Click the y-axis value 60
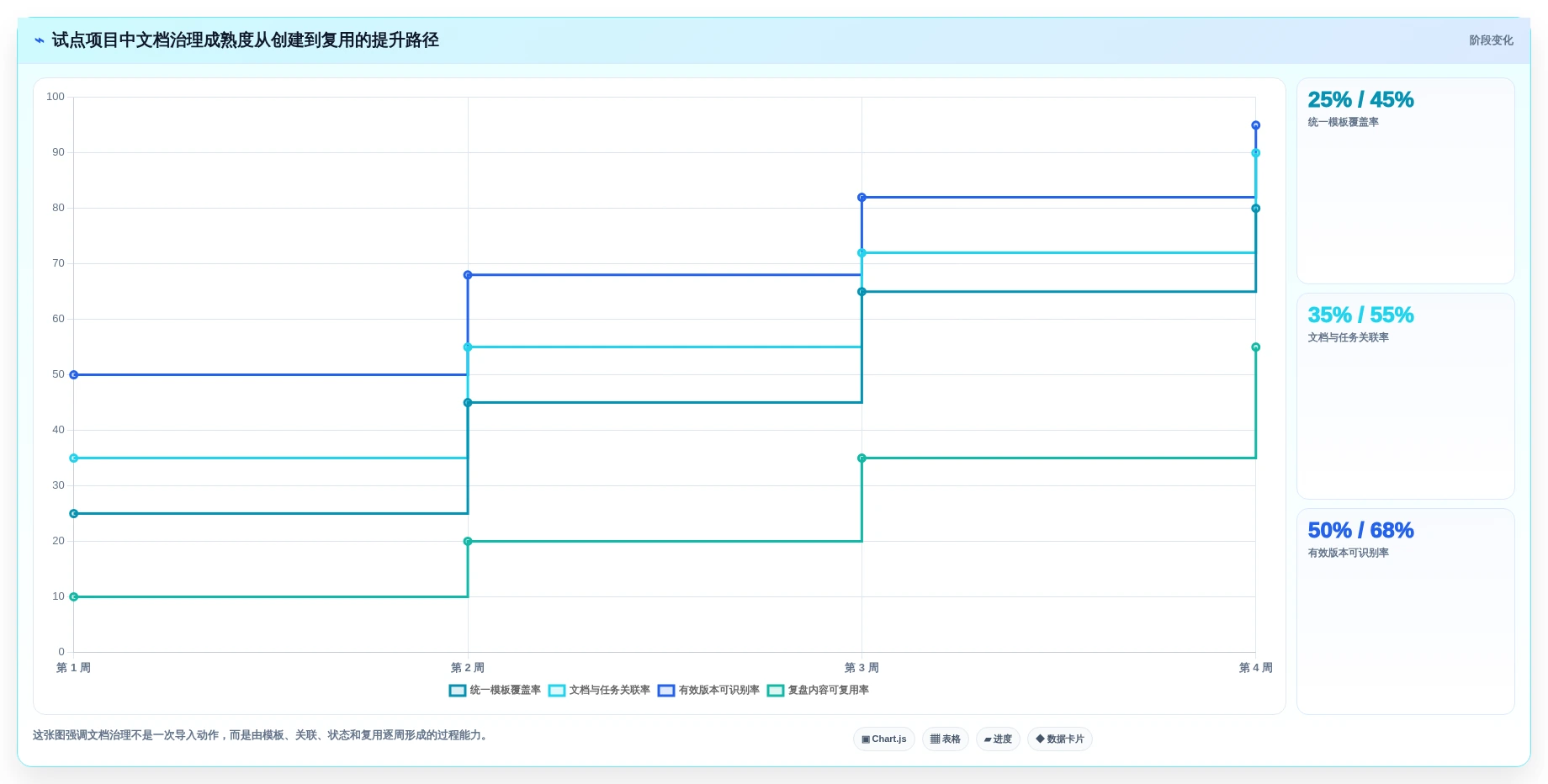1548x784 pixels. click(58, 319)
